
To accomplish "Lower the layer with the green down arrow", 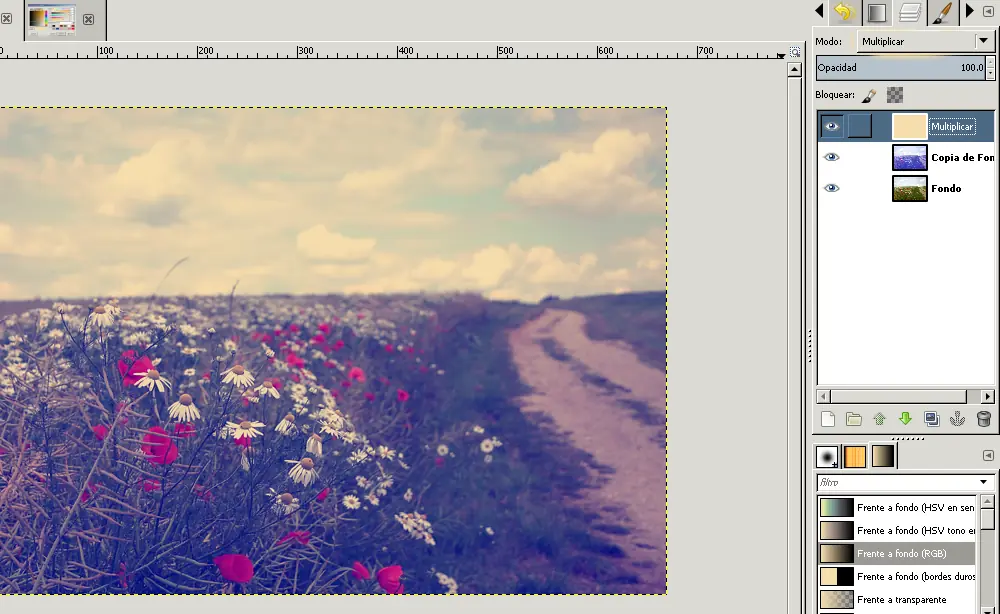I will click(905, 420).
